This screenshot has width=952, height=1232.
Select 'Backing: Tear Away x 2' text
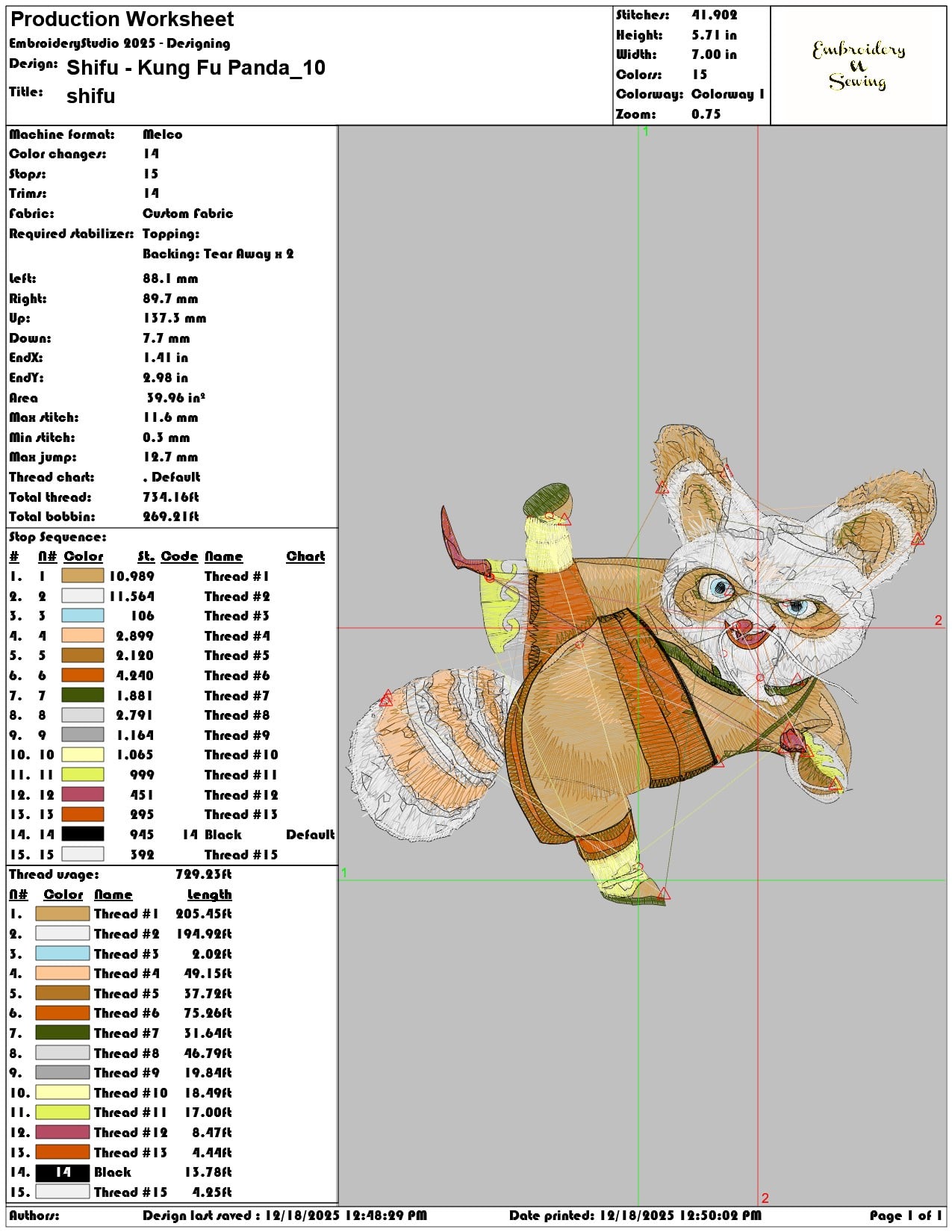click(218, 254)
